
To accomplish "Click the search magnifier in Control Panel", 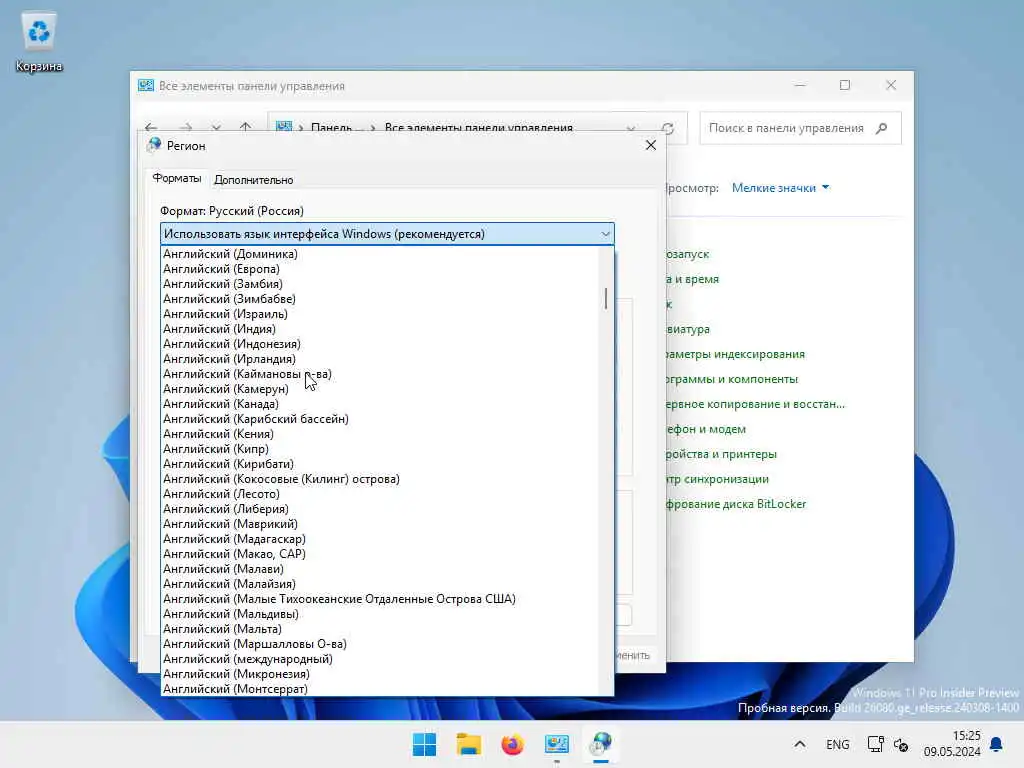I will (882, 128).
